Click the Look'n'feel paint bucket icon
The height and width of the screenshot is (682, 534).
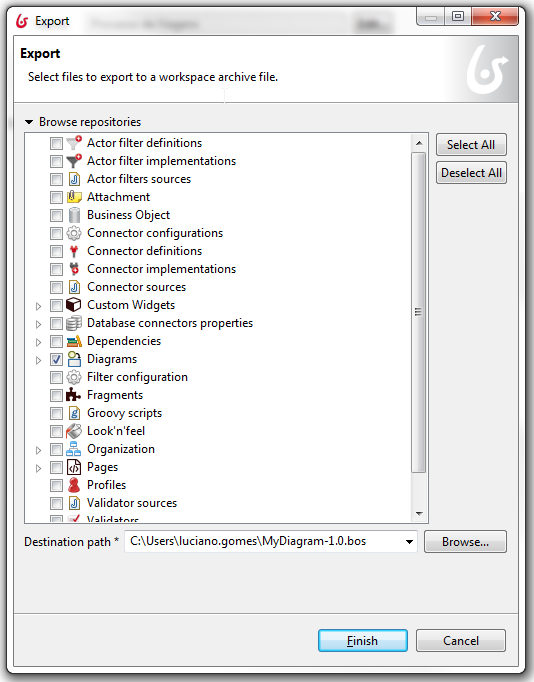point(73,431)
